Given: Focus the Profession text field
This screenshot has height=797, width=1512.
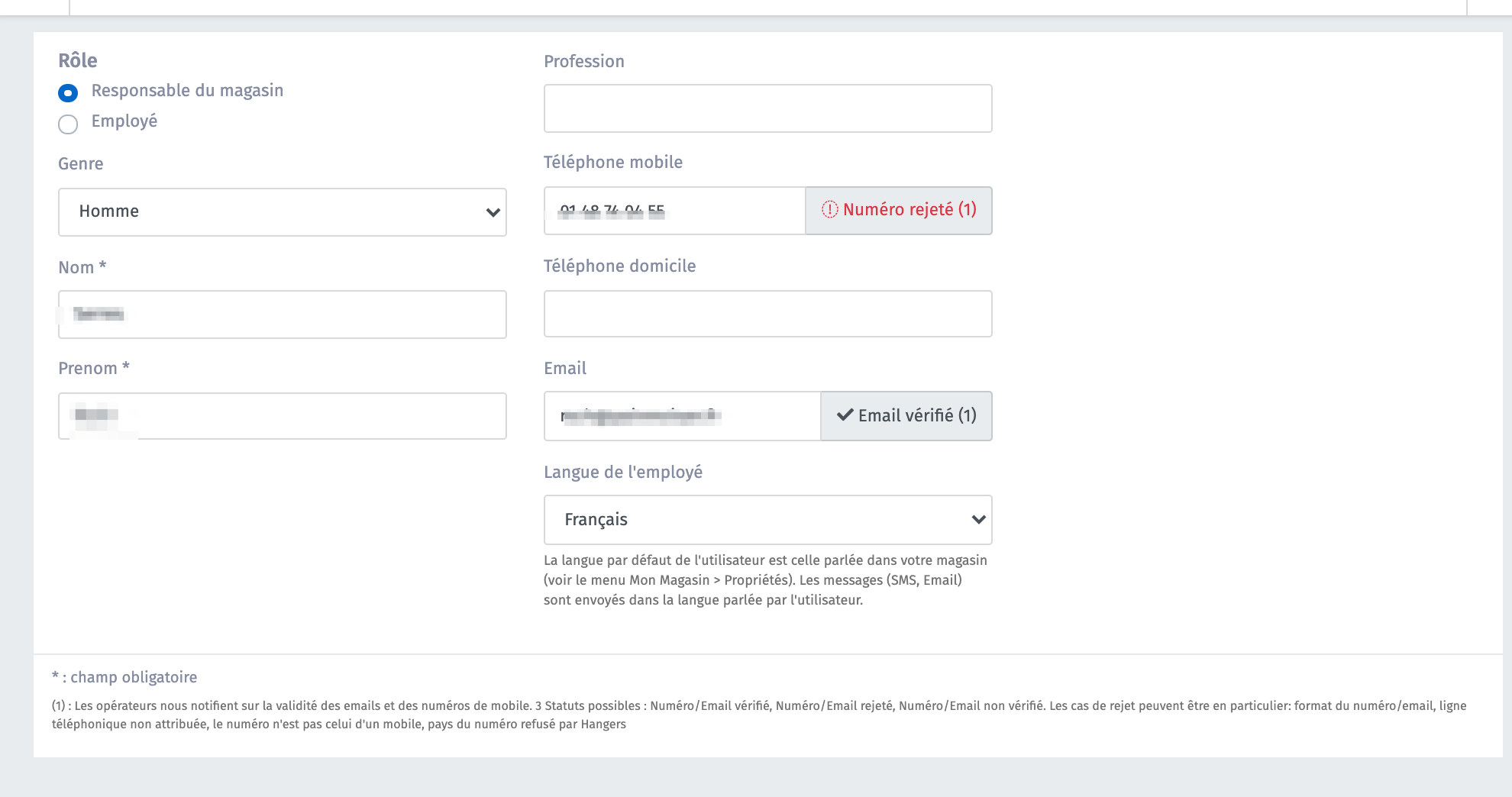Looking at the screenshot, I should pyautogui.click(x=767, y=108).
